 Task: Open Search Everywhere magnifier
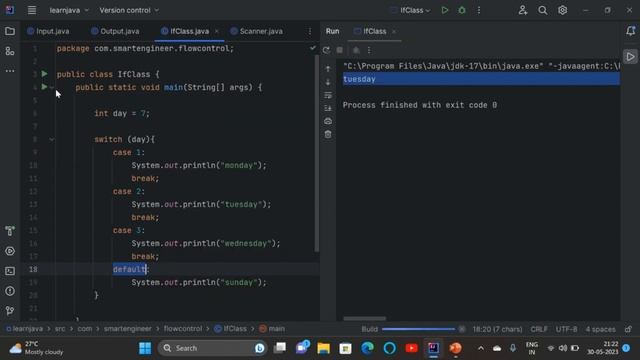click(542, 10)
